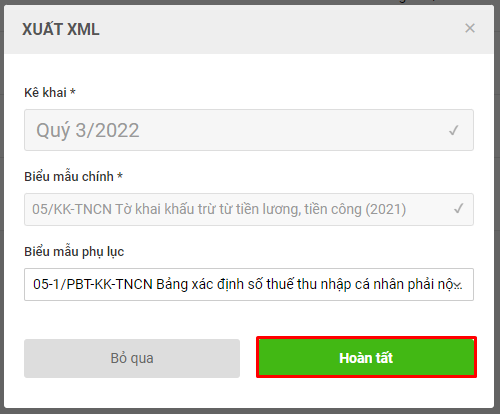Image resolution: width=500 pixels, height=414 pixels.
Task: Click the Biểu mẫu phụ lục label
Action: point(74,251)
